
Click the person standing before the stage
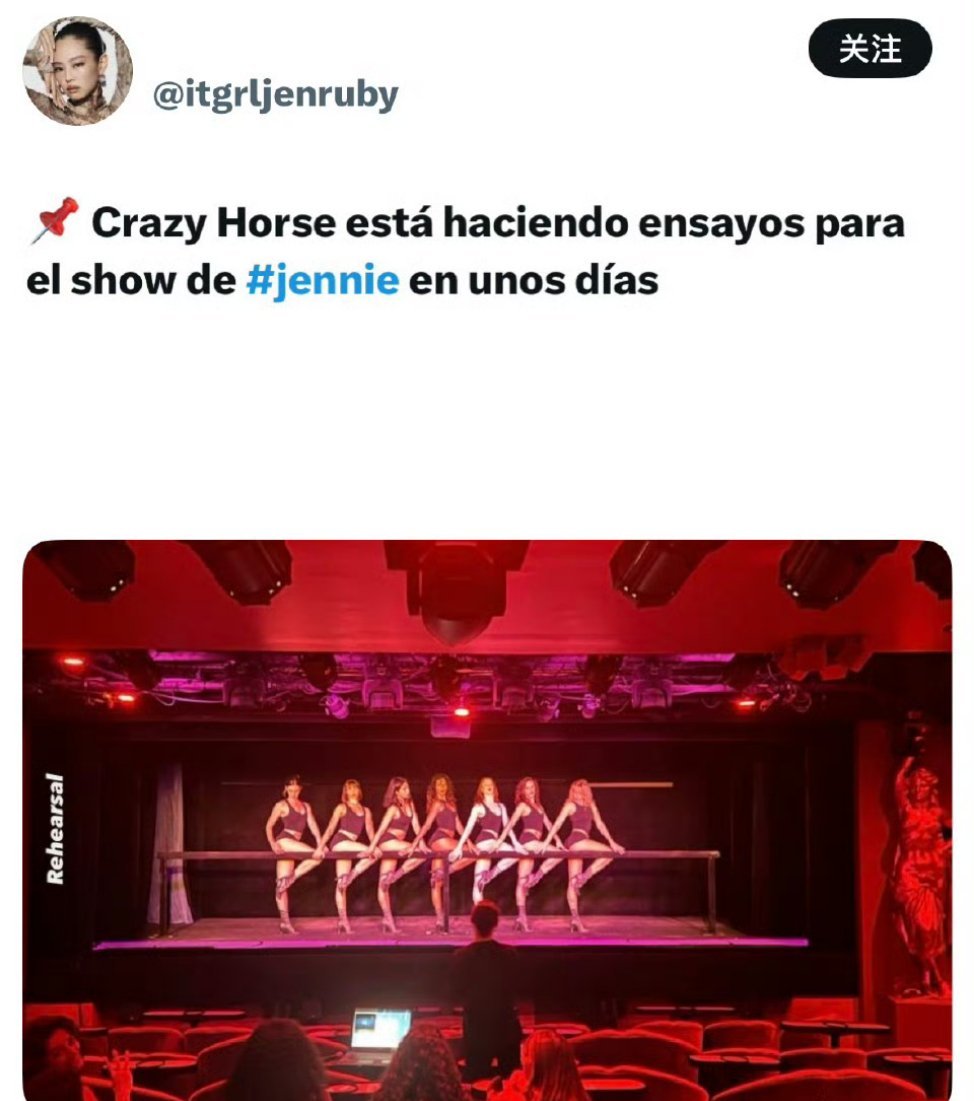(x=486, y=983)
